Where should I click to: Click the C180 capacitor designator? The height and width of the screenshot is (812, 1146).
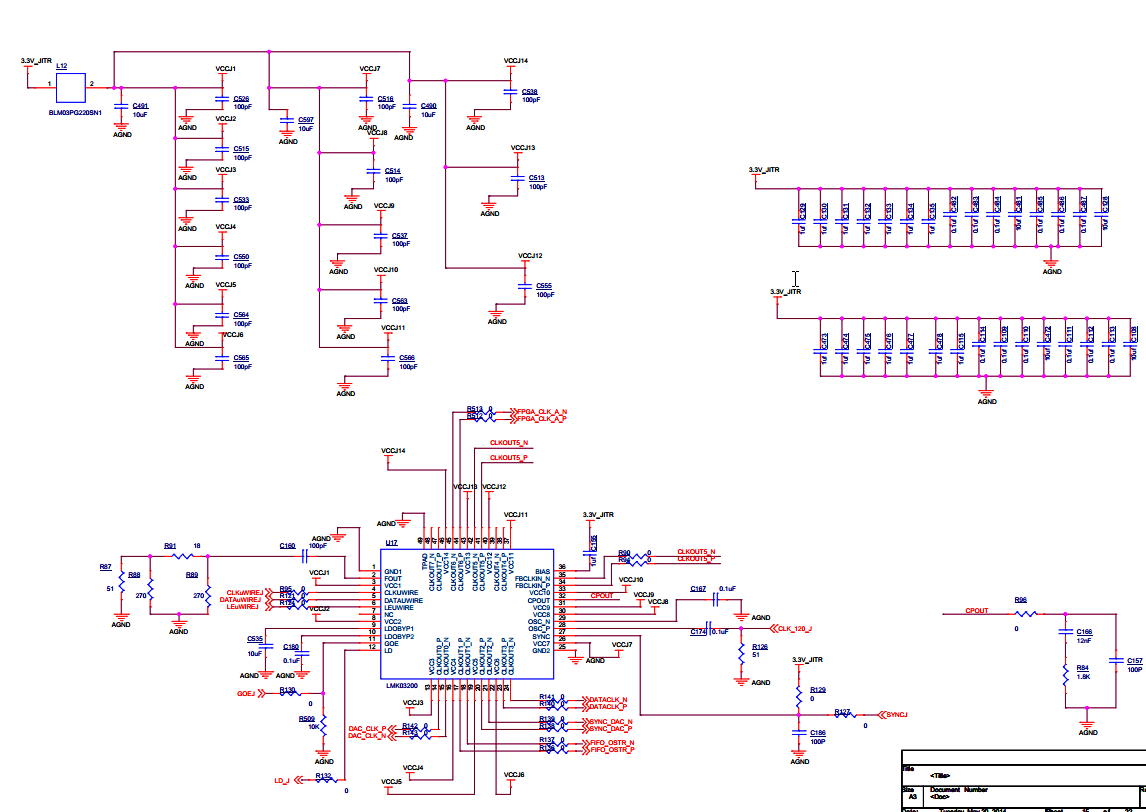tap(291, 647)
